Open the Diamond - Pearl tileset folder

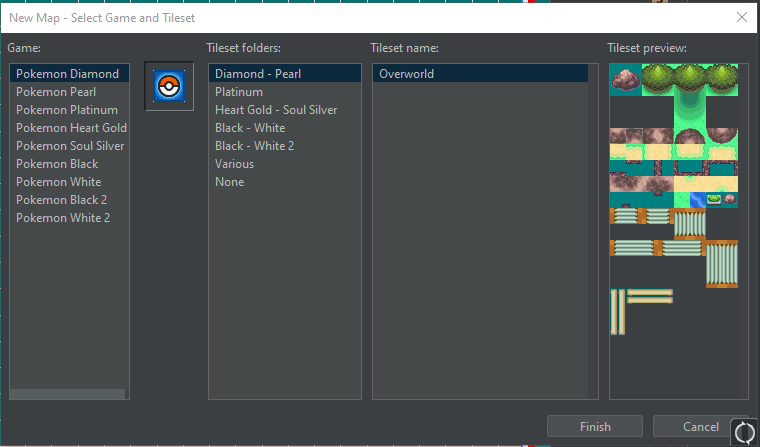click(x=258, y=74)
